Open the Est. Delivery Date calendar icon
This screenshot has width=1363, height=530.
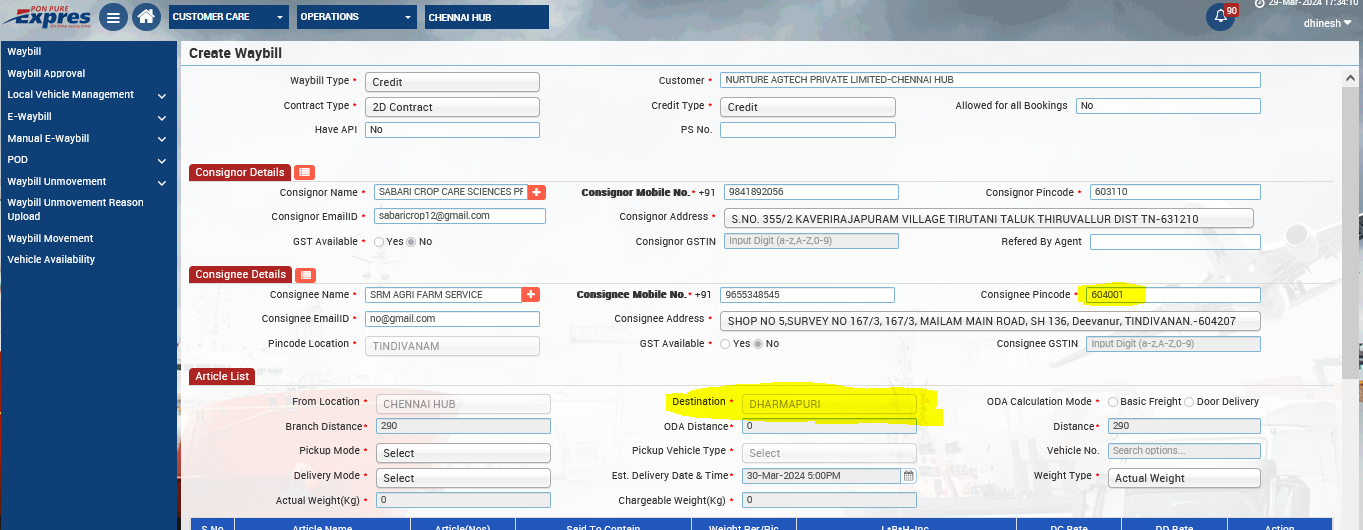click(x=909, y=476)
